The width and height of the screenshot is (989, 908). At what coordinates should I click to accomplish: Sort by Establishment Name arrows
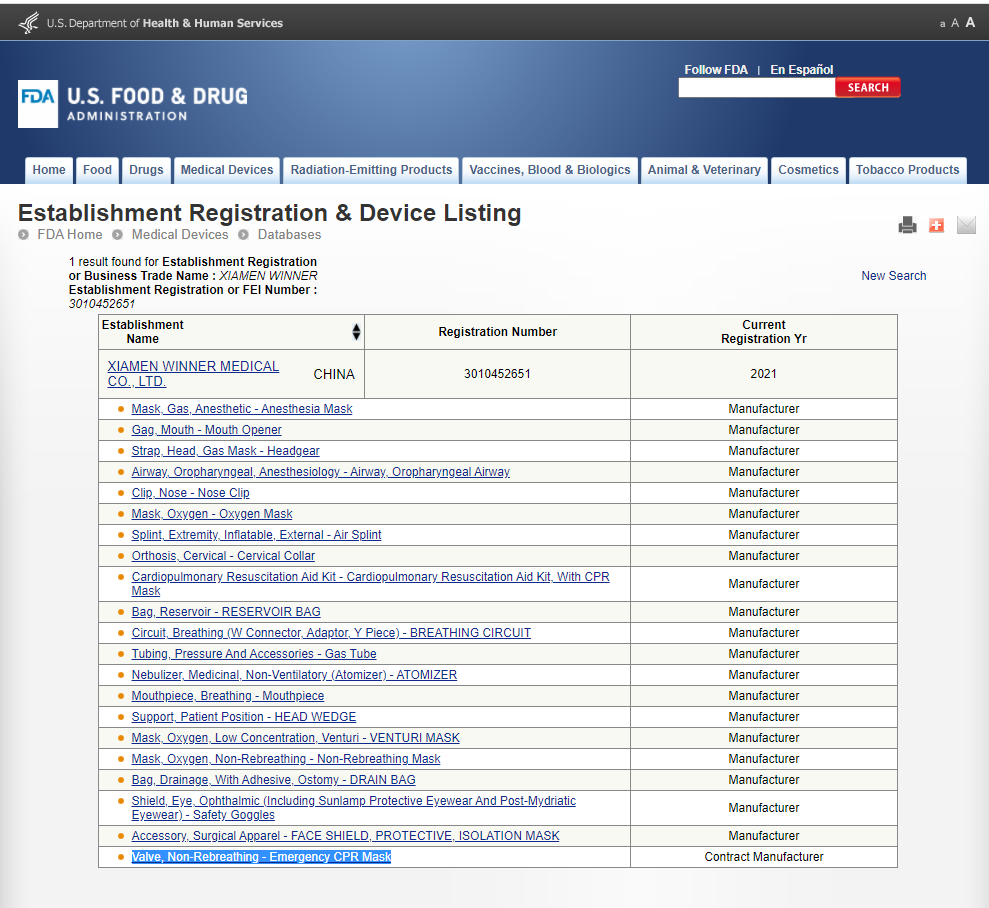tap(356, 332)
